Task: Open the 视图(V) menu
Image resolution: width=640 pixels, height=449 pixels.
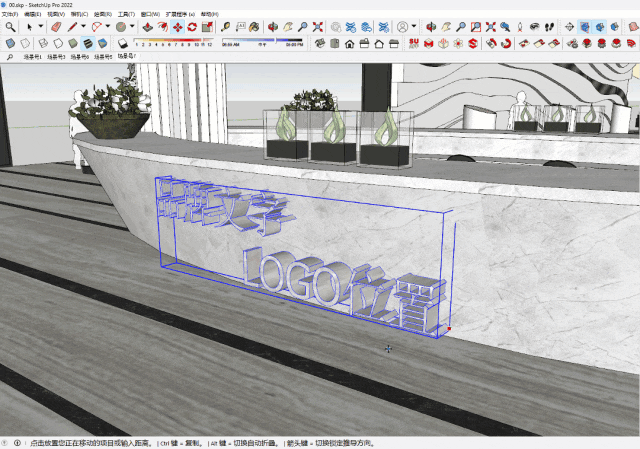Action: point(56,14)
